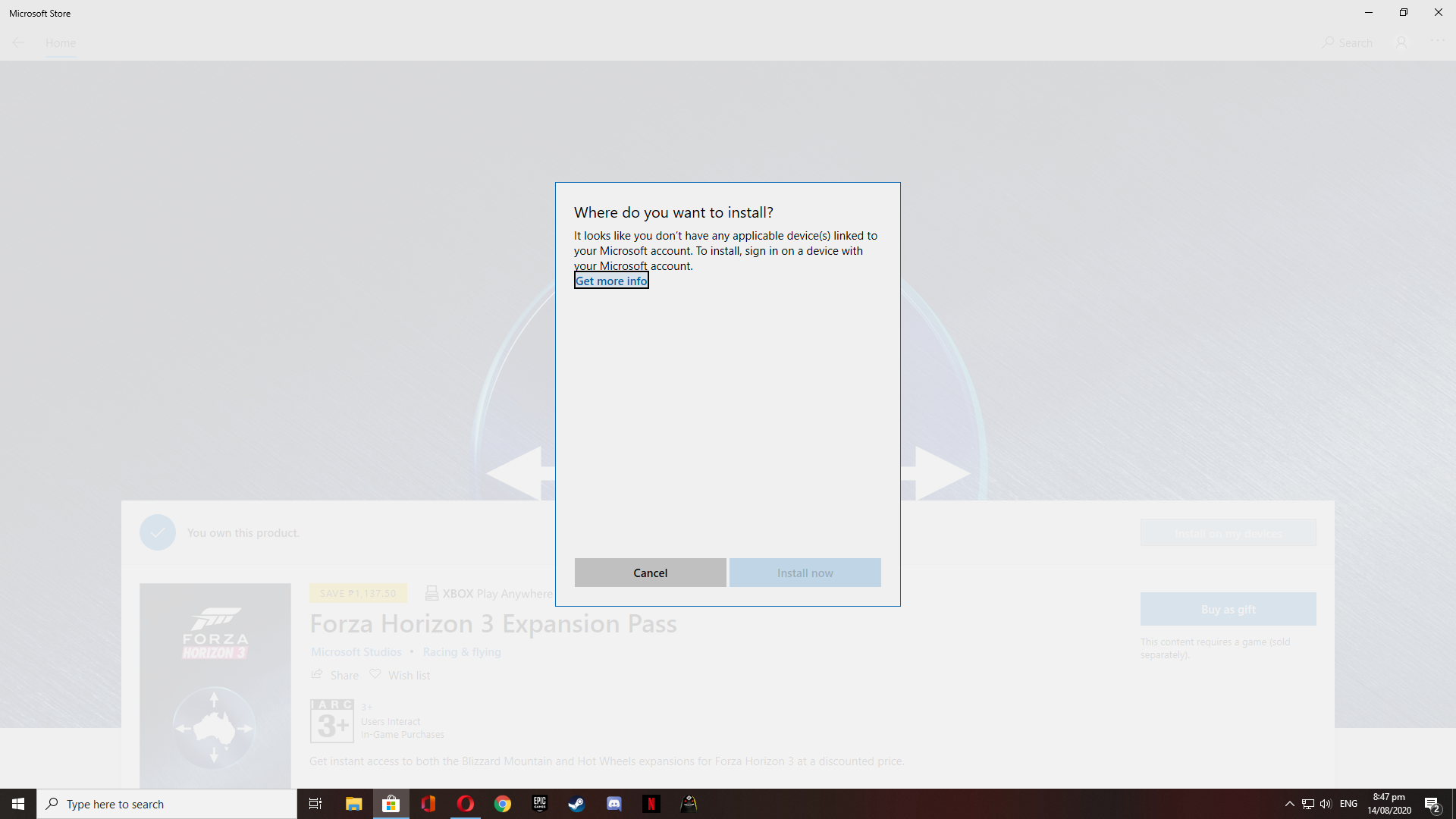
Task: Open volume control tray icon
Action: [x=1326, y=804]
